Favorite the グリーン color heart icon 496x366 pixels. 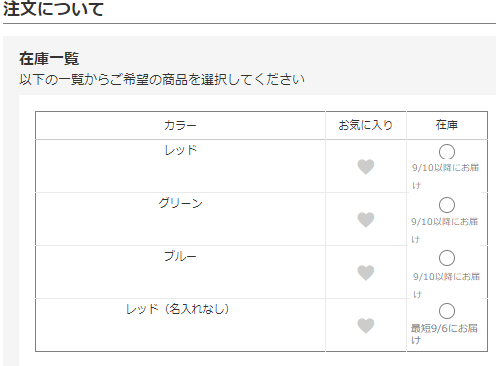click(366, 220)
